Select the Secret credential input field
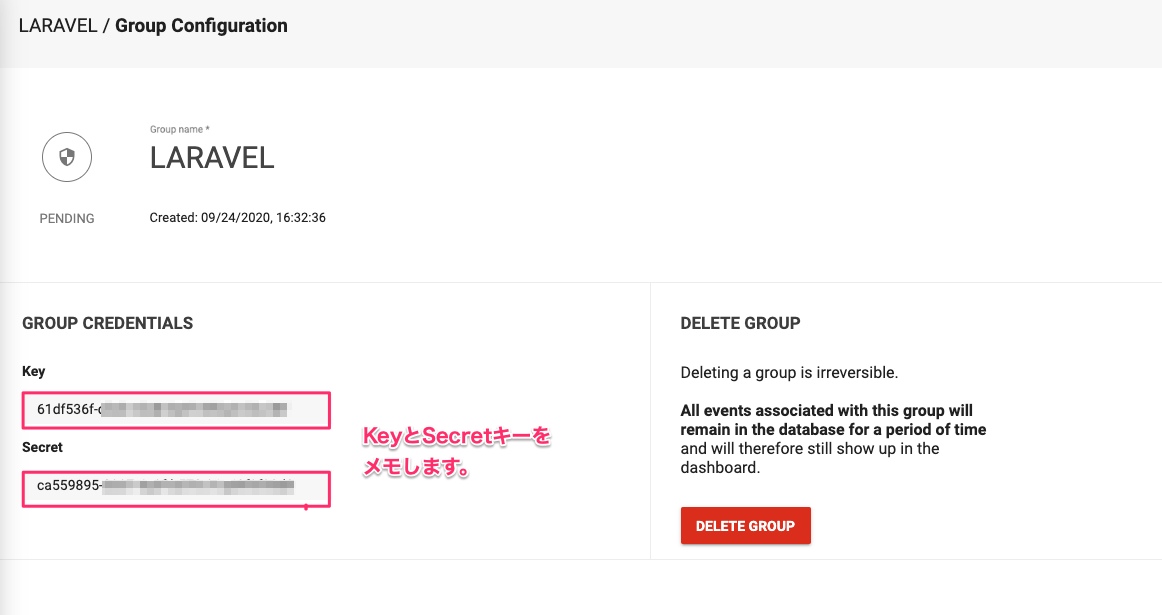 176,489
